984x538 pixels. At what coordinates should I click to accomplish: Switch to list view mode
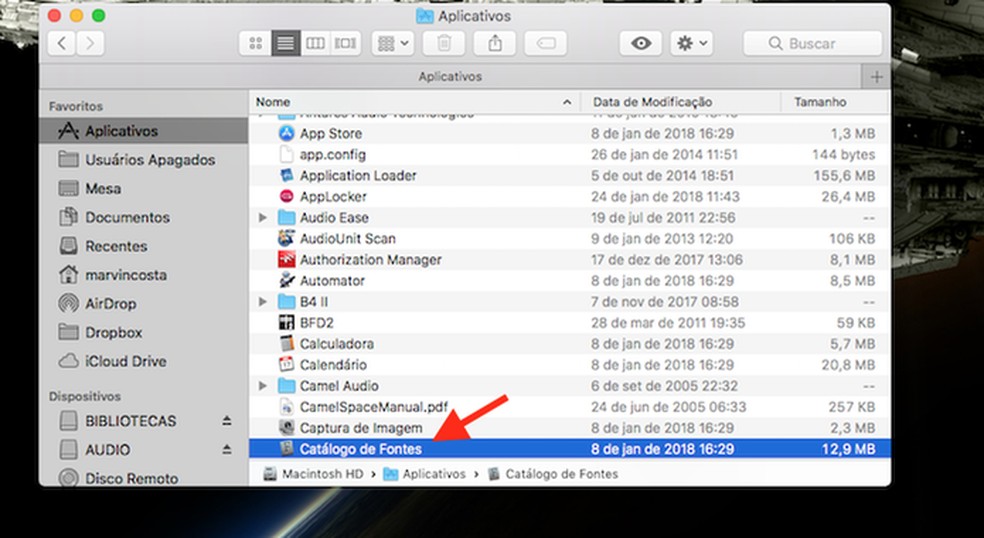tap(286, 43)
